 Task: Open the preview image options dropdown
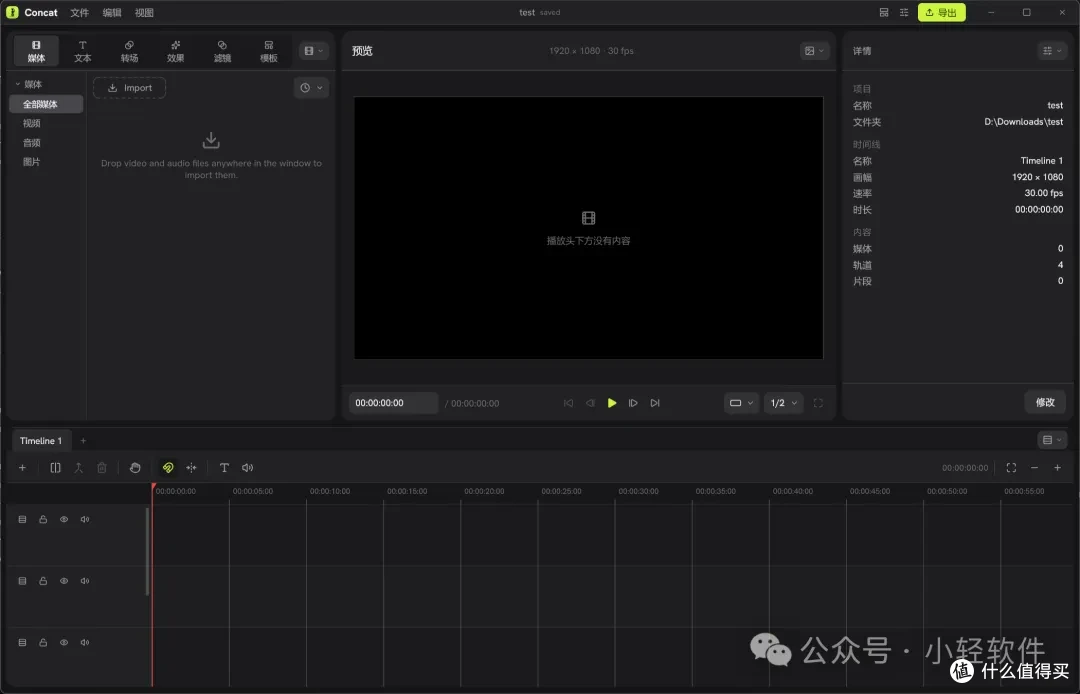click(x=814, y=51)
